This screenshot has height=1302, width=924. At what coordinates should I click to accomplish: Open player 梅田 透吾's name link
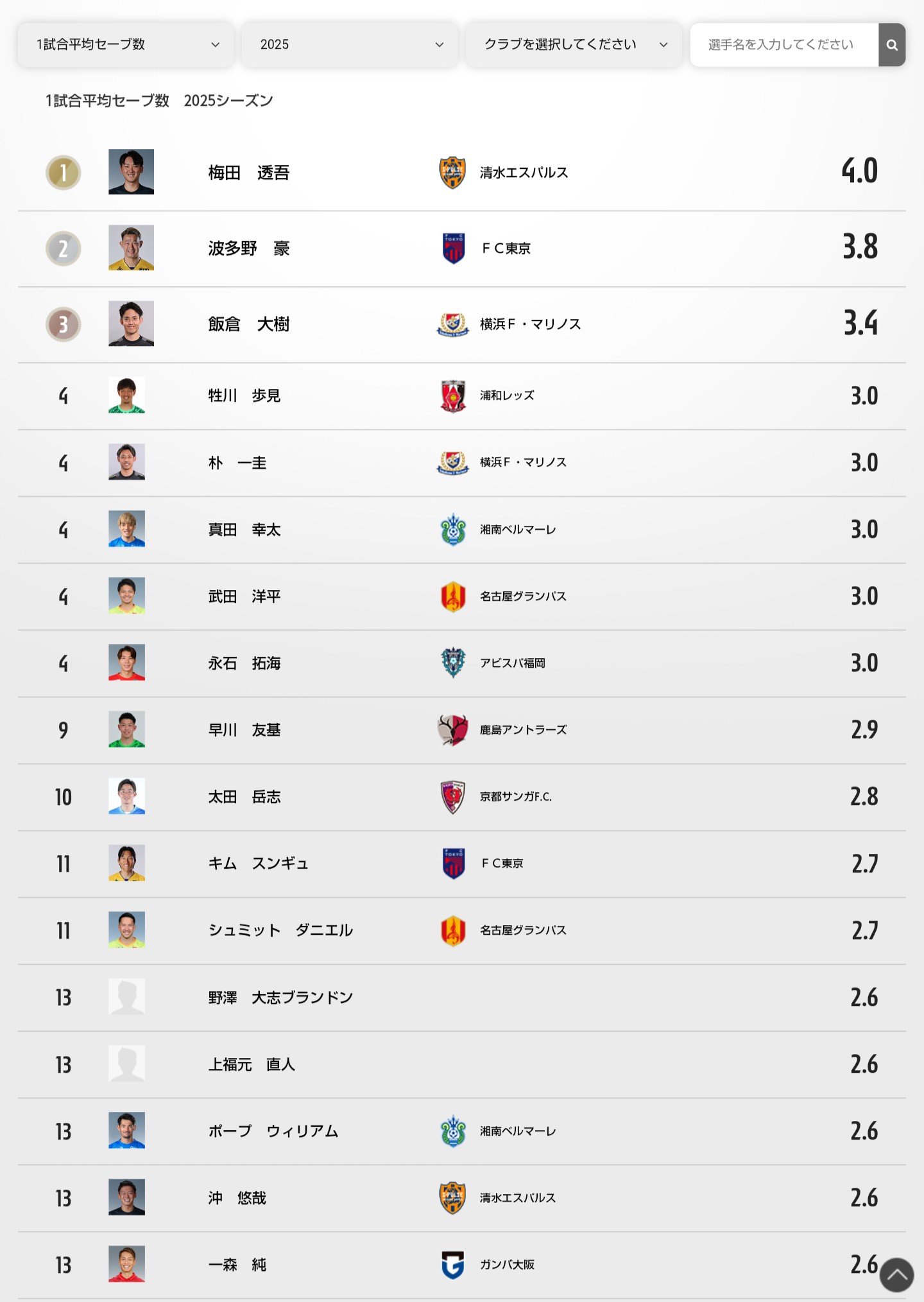point(249,173)
